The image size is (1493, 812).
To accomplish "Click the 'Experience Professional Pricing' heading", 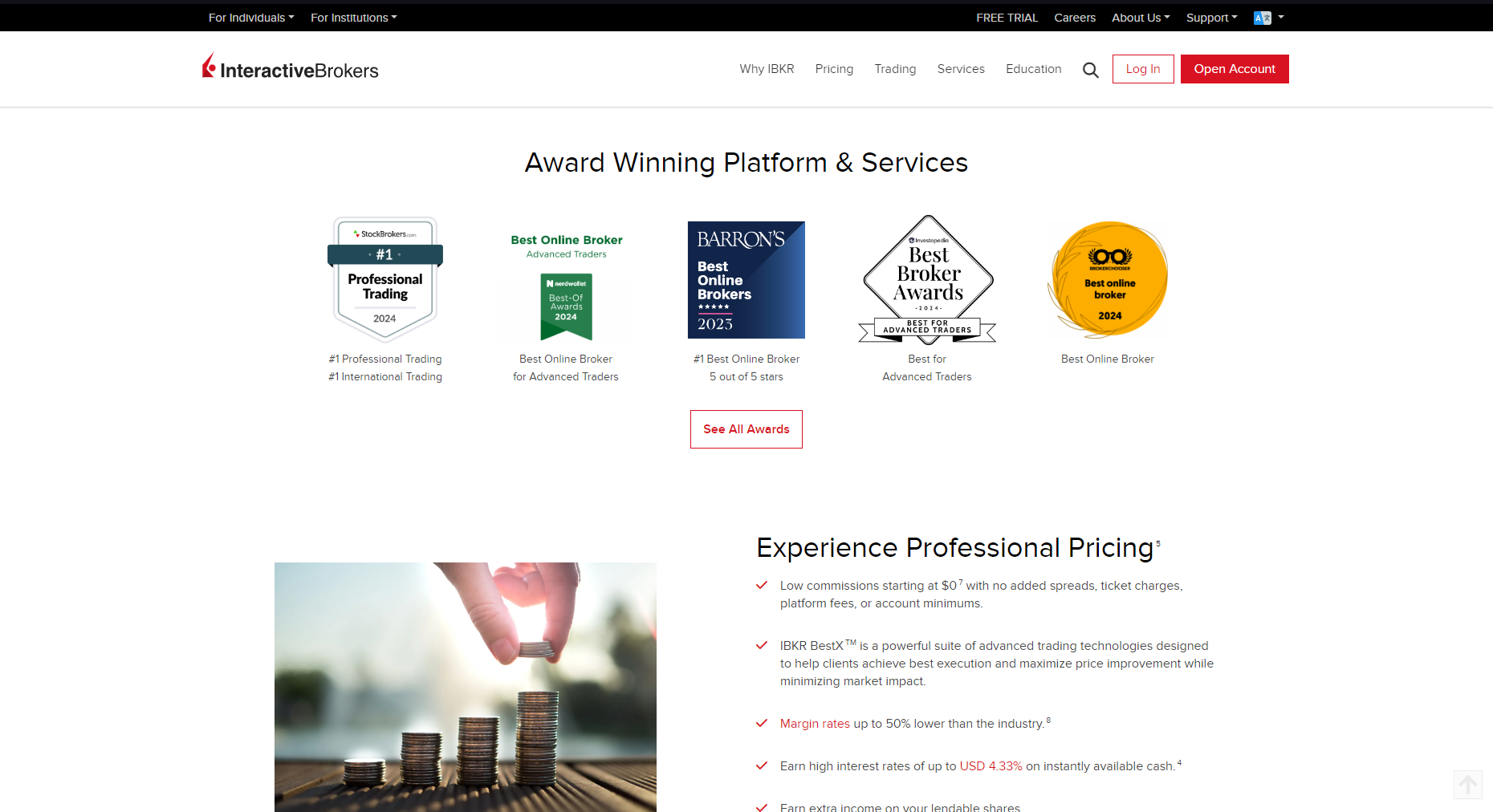I will pyautogui.click(x=955, y=547).
